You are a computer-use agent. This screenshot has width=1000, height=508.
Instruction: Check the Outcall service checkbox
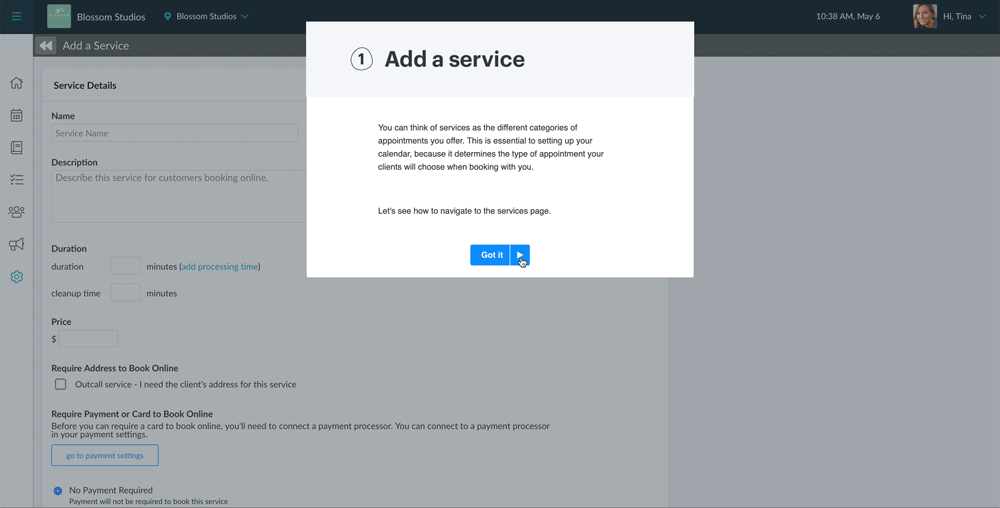[x=61, y=384]
